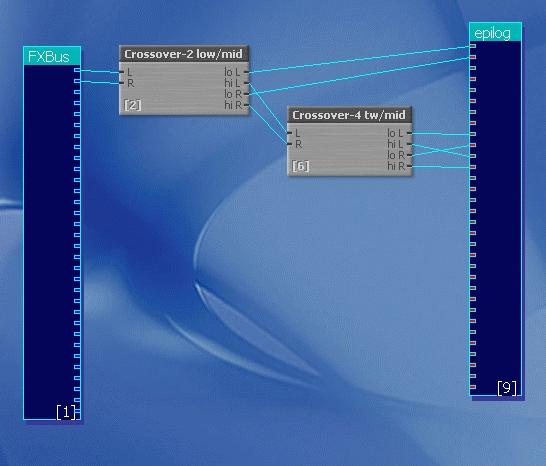This screenshot has width=546, height=466.
Task: Click Crossover-4 lo L output pin
Action: 410,133
